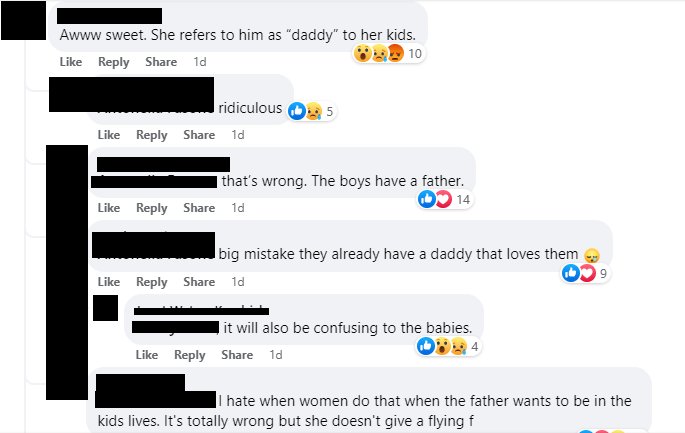This screenshot has height=433, width=685.
Task: Like the "boys have a father" comment
Action: pyautogui.click(x=109, y=208)
